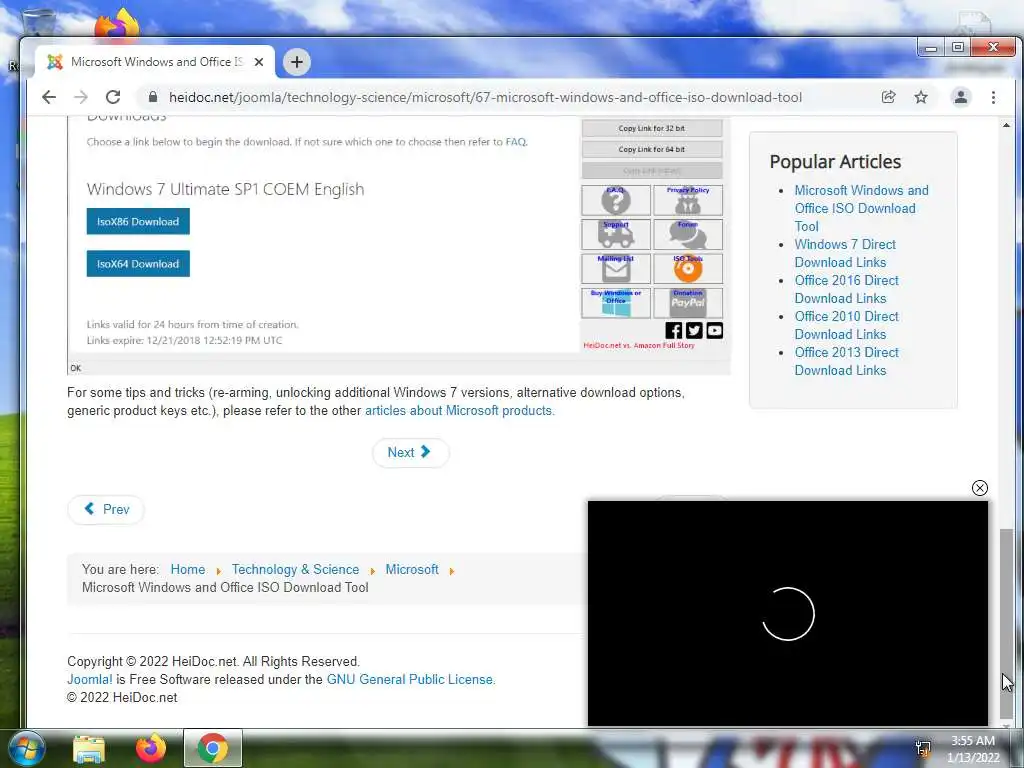Bookmark this page with the star icon
The image size is (1024, 768).
(x=921, y=97)
